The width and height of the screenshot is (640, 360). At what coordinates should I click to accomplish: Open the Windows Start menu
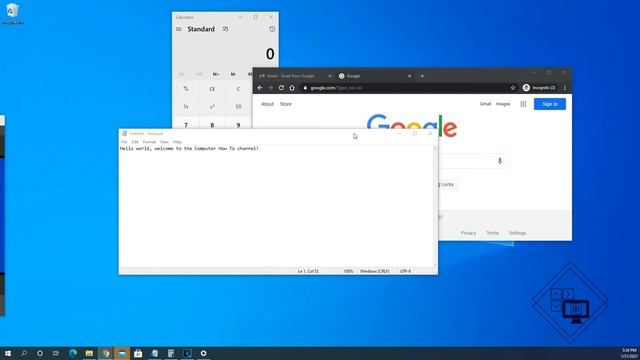point(8,353)
